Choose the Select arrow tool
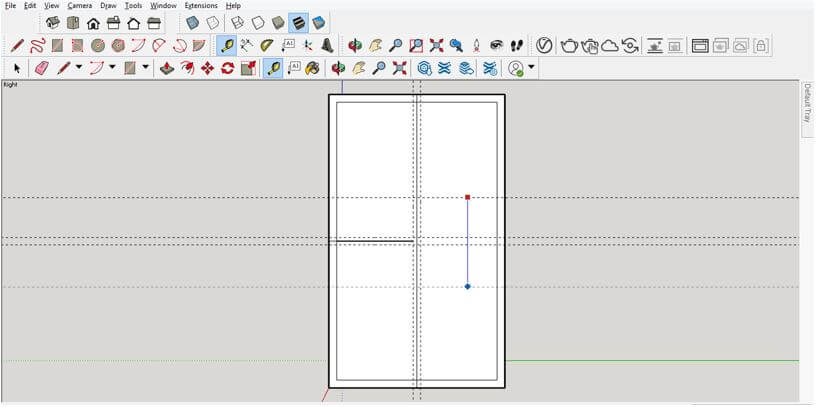 [x=17, y=68]
